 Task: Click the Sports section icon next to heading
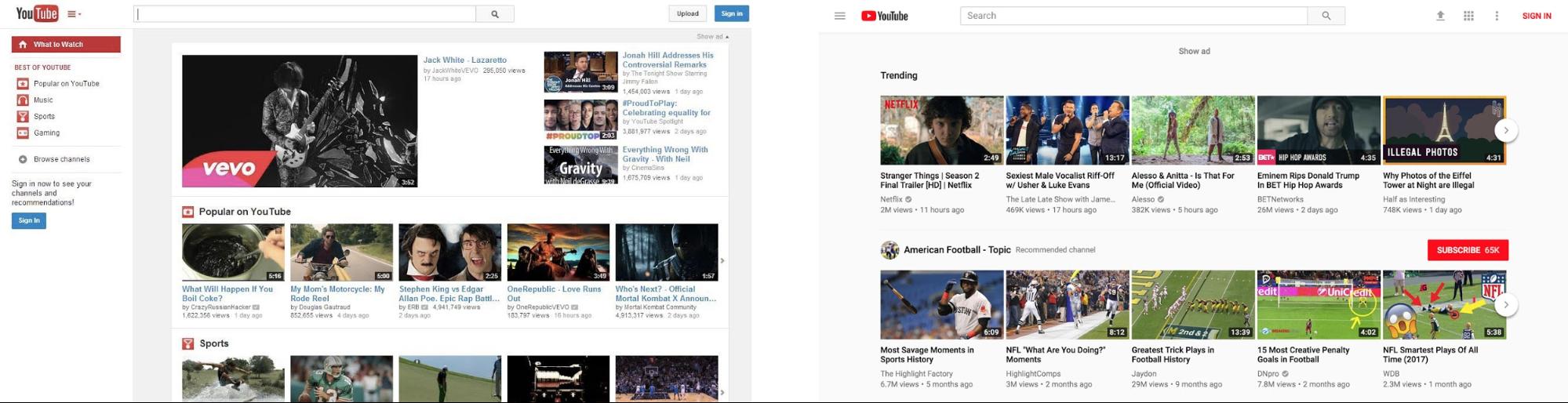[188, 343]
